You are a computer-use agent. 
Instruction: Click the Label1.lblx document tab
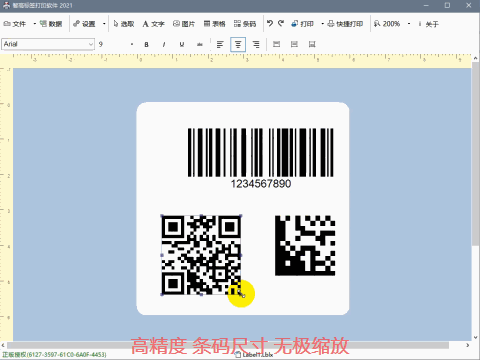click(254, 355)
